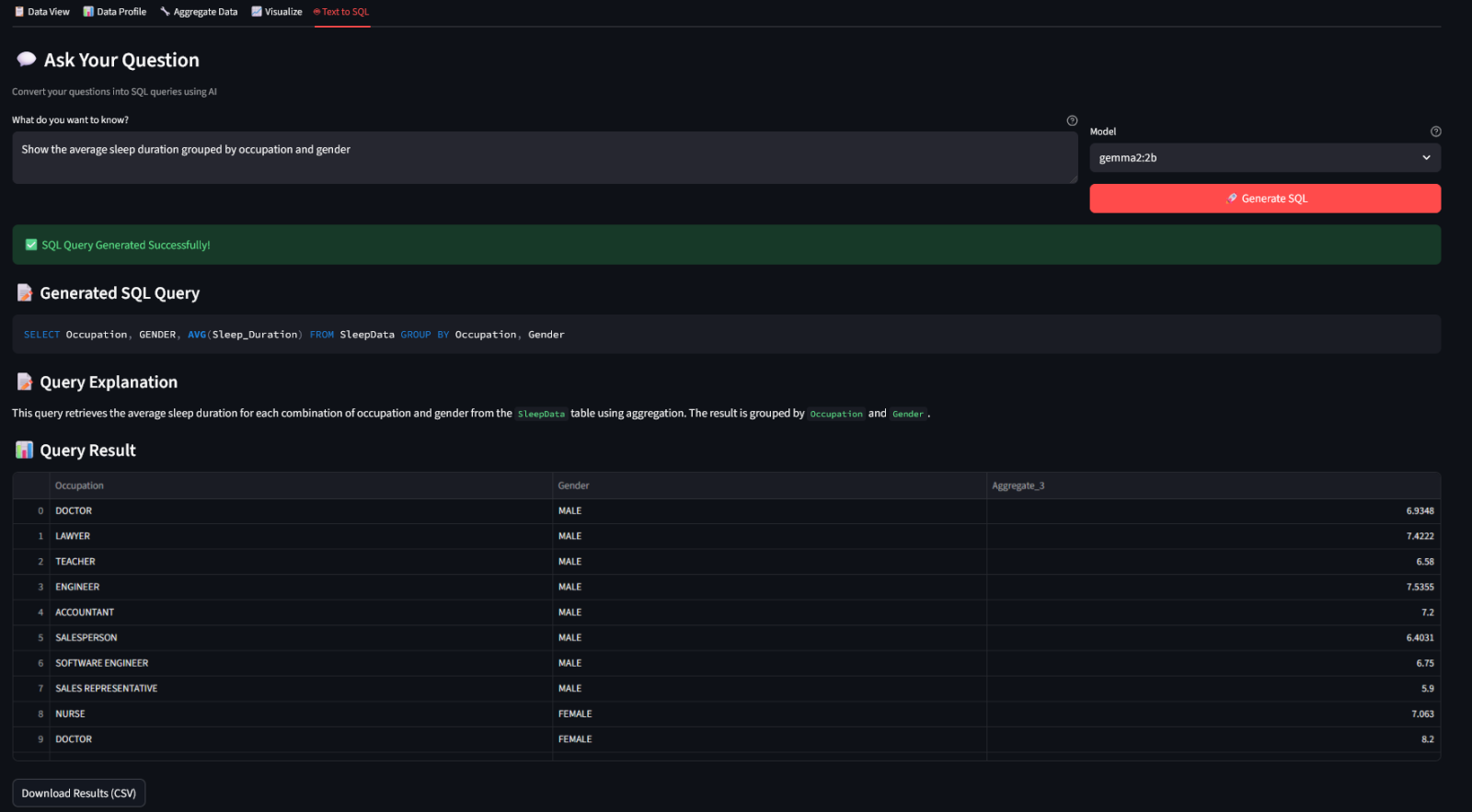Select the SOFTWARE ENGINEER row cell
Viewport: 1472px width, 812px height.
(102, 663)
